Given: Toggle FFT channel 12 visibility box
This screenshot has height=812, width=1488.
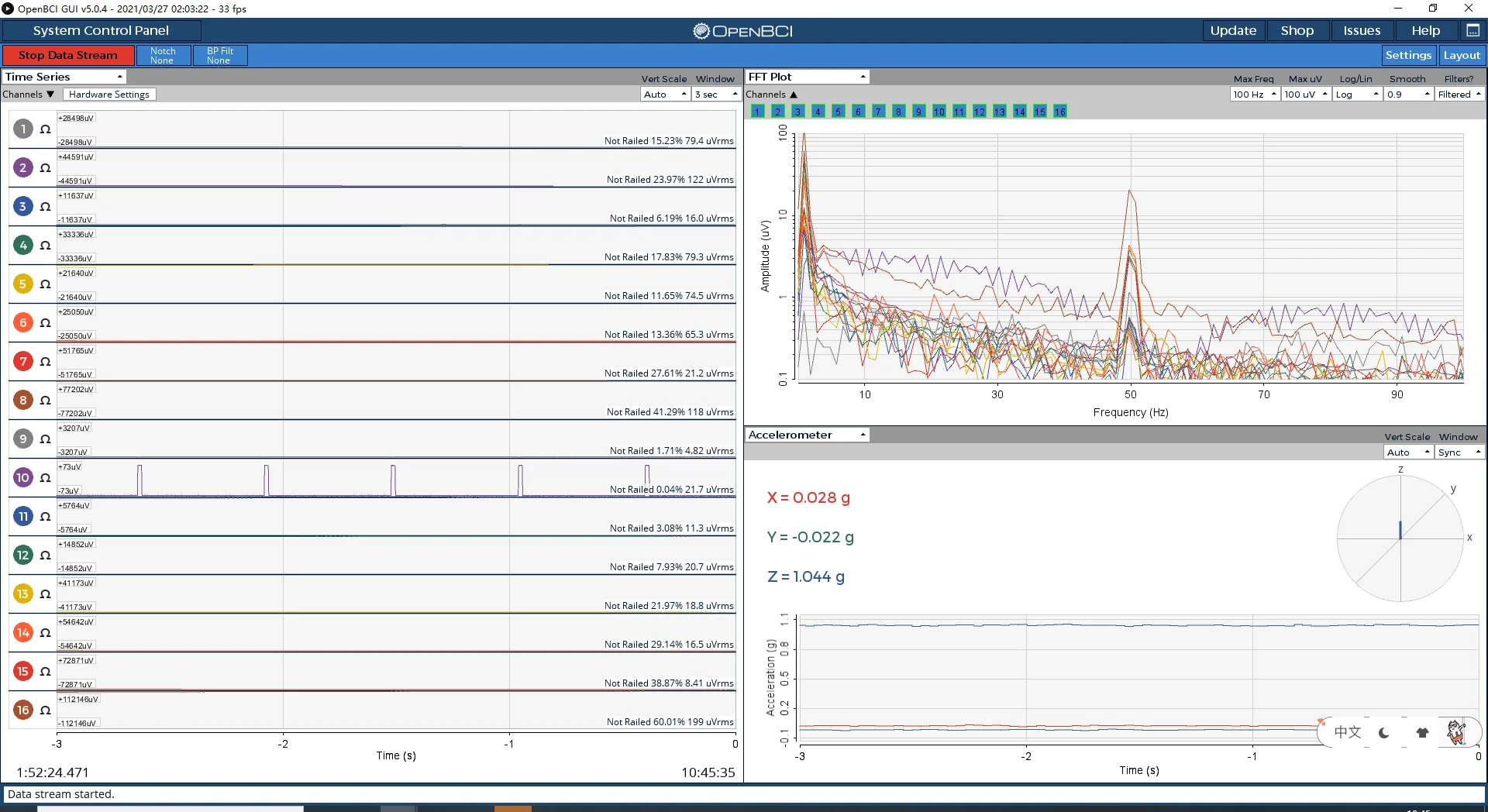Looking at the screenshot, I should tap(979, 112).
